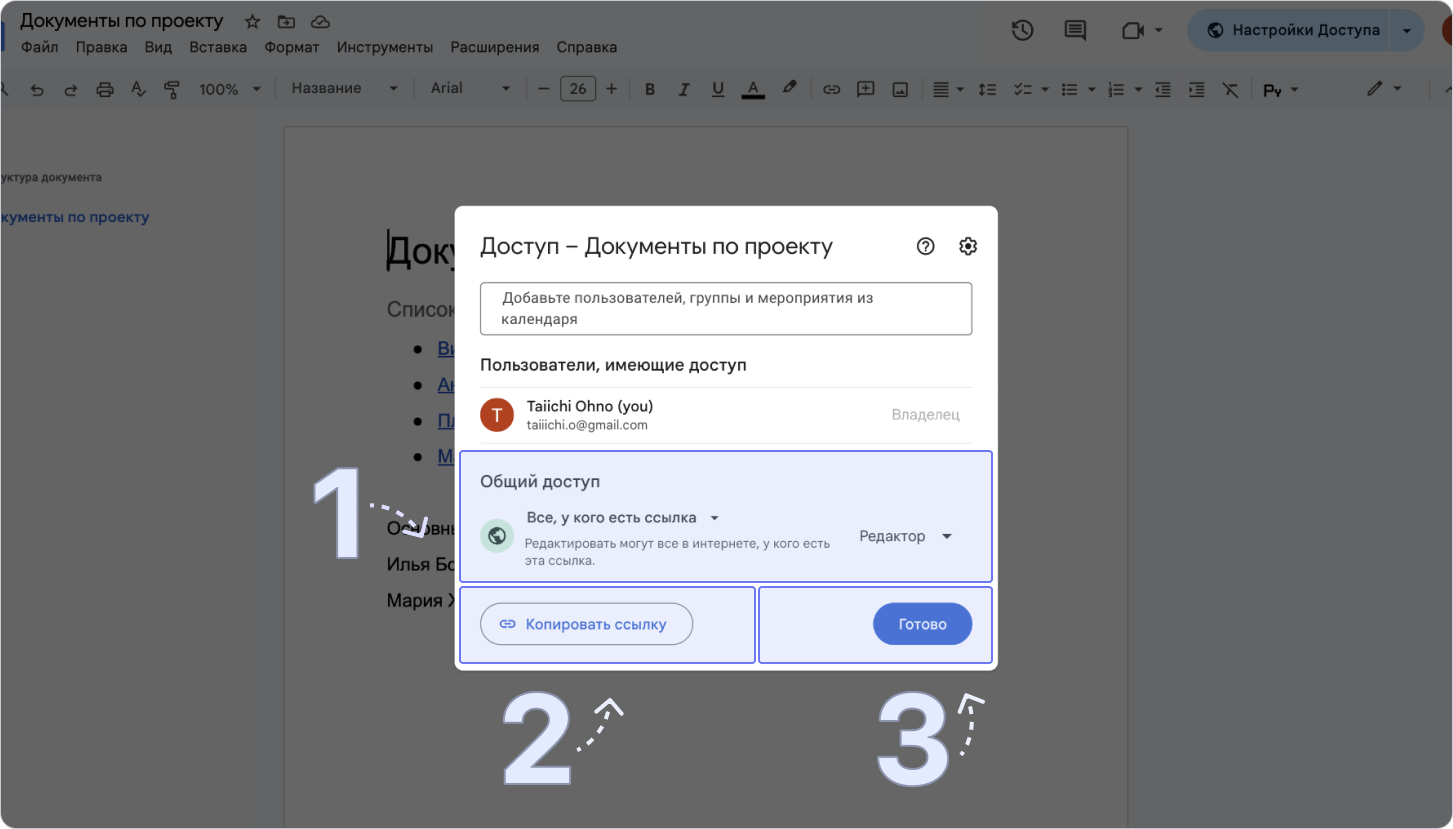The image size is (1453, 829).
Task: Open the help icon in the sharing dialog
Action: tap(925, 246)
